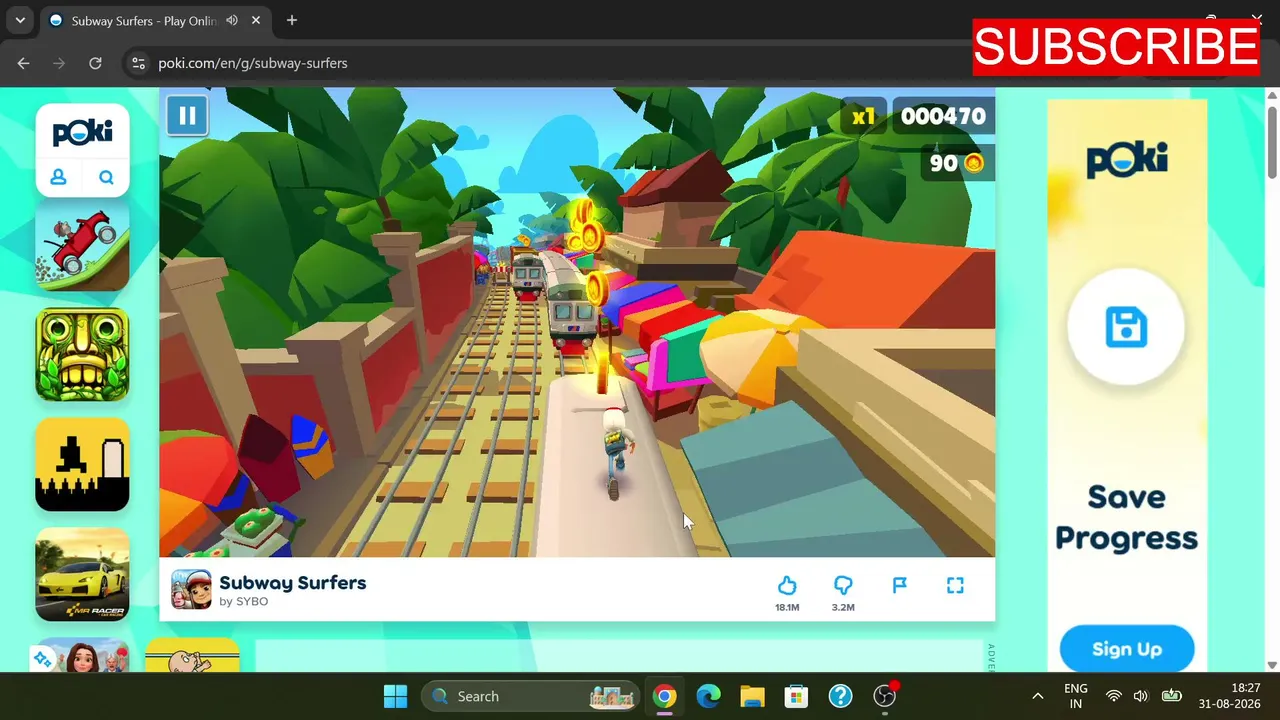Open Wi-Fi network settings in the tray
This screenshot has height=720, width=1280.
[1113, 696]
